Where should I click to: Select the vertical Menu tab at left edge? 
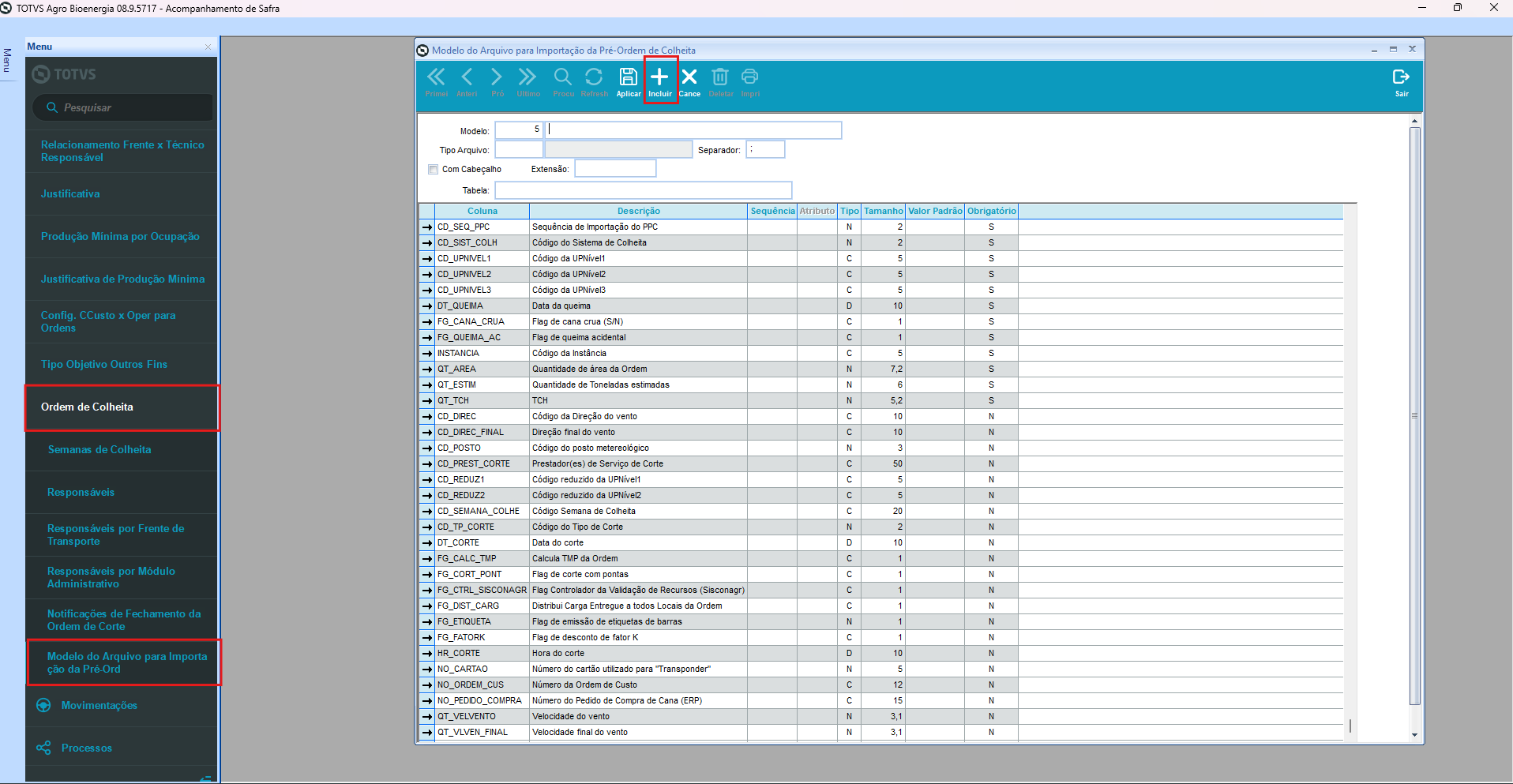tap(7, 60)
